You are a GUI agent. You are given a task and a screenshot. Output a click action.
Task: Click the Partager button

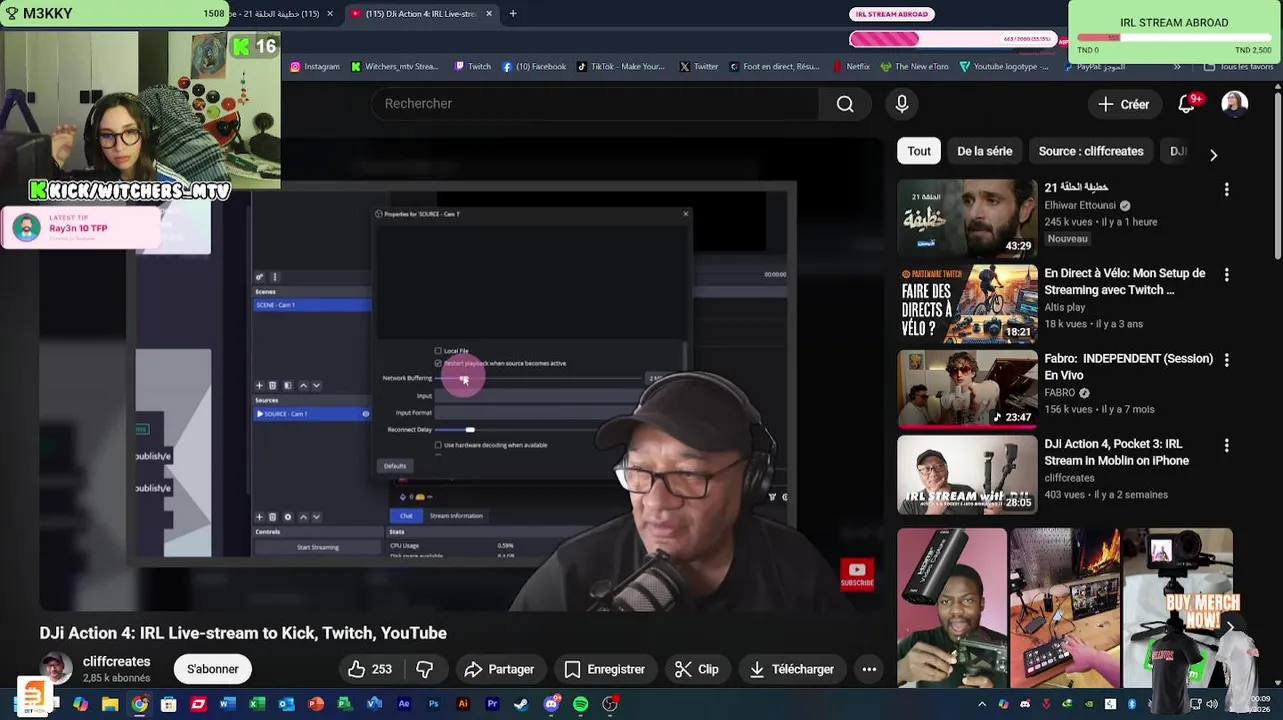click(499, 669)
